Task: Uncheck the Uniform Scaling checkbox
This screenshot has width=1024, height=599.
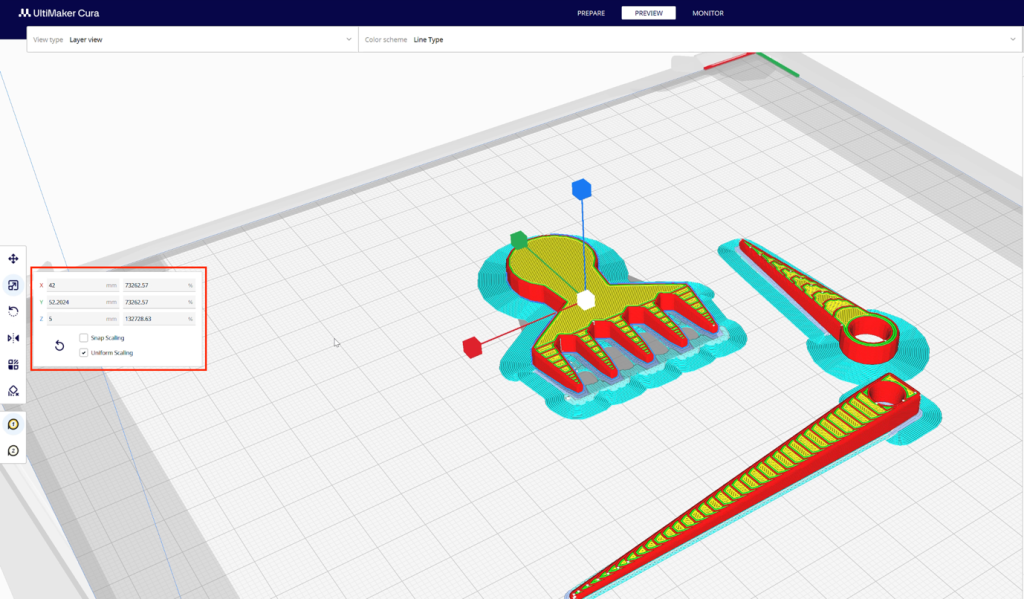Action: click(84, 353)
